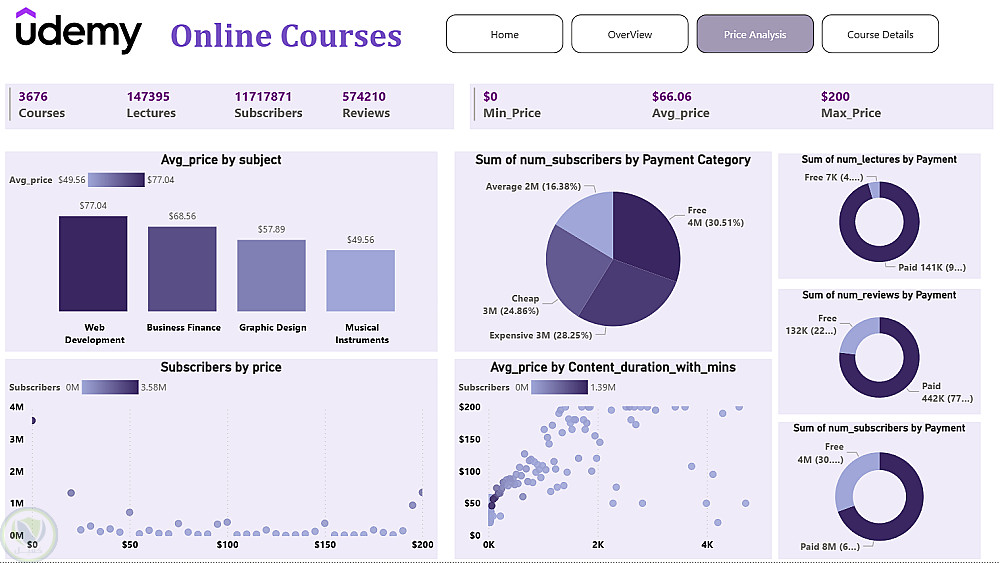
Task: Select the Graphic Design bar
Action: pyautogui.click(x=271, y=275)
